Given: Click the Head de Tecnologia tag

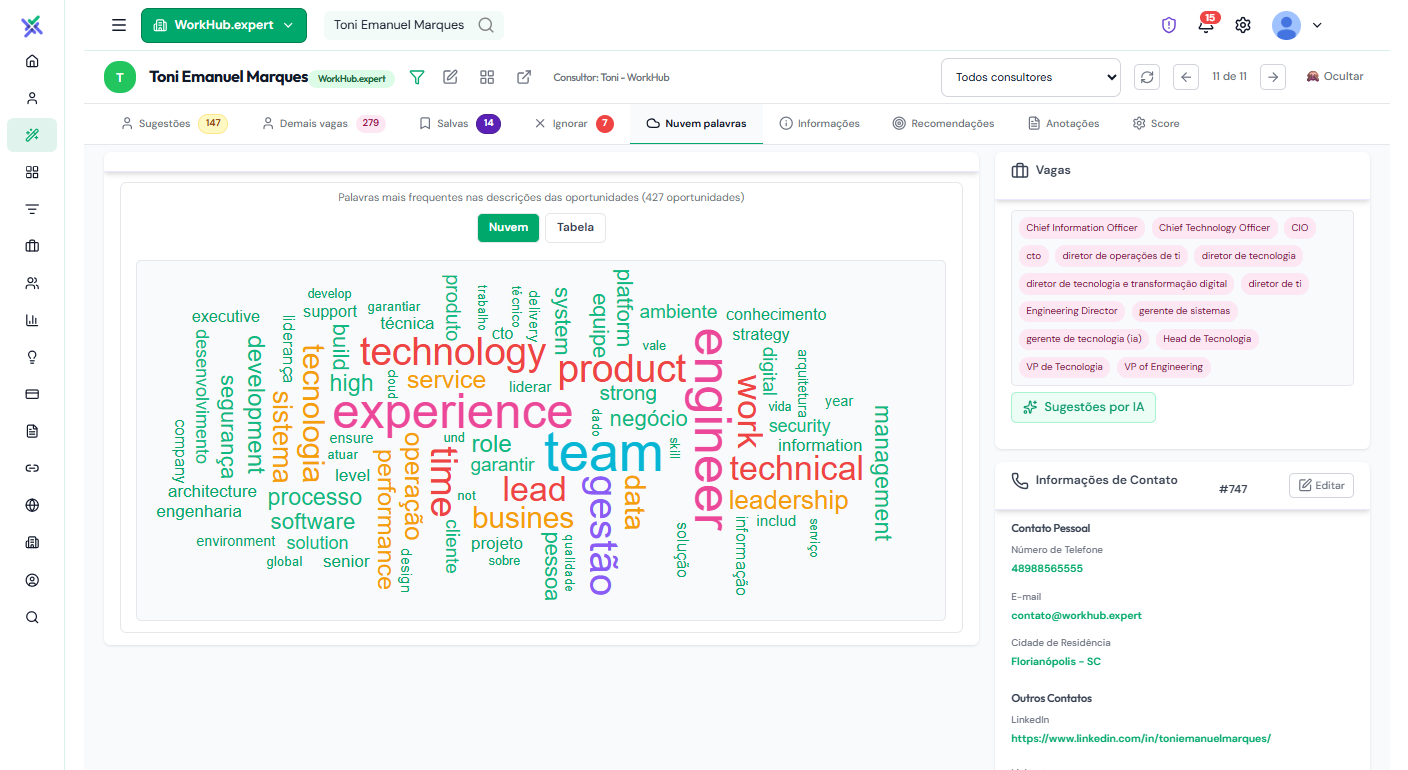Looking at the screenshot, I should pos(1207,339).
